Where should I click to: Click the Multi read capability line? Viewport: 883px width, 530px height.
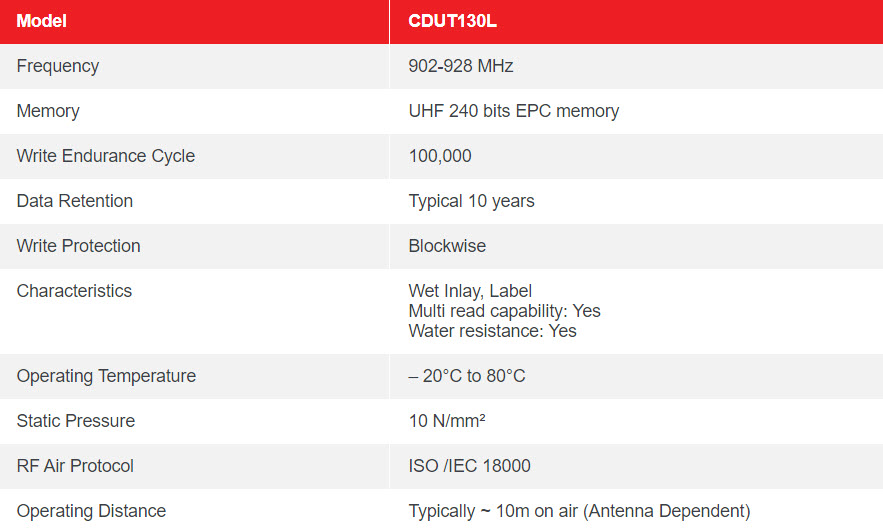tap(505, 311)
